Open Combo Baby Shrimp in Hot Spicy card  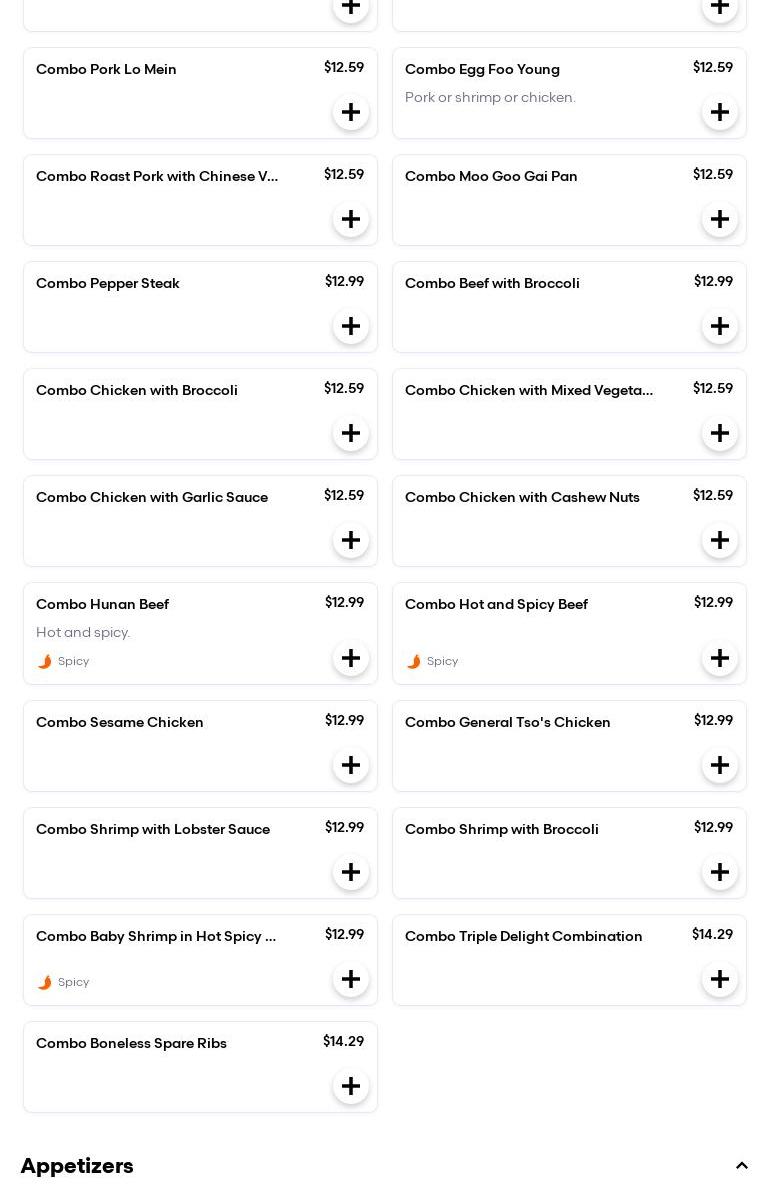[x=156, y=937]
